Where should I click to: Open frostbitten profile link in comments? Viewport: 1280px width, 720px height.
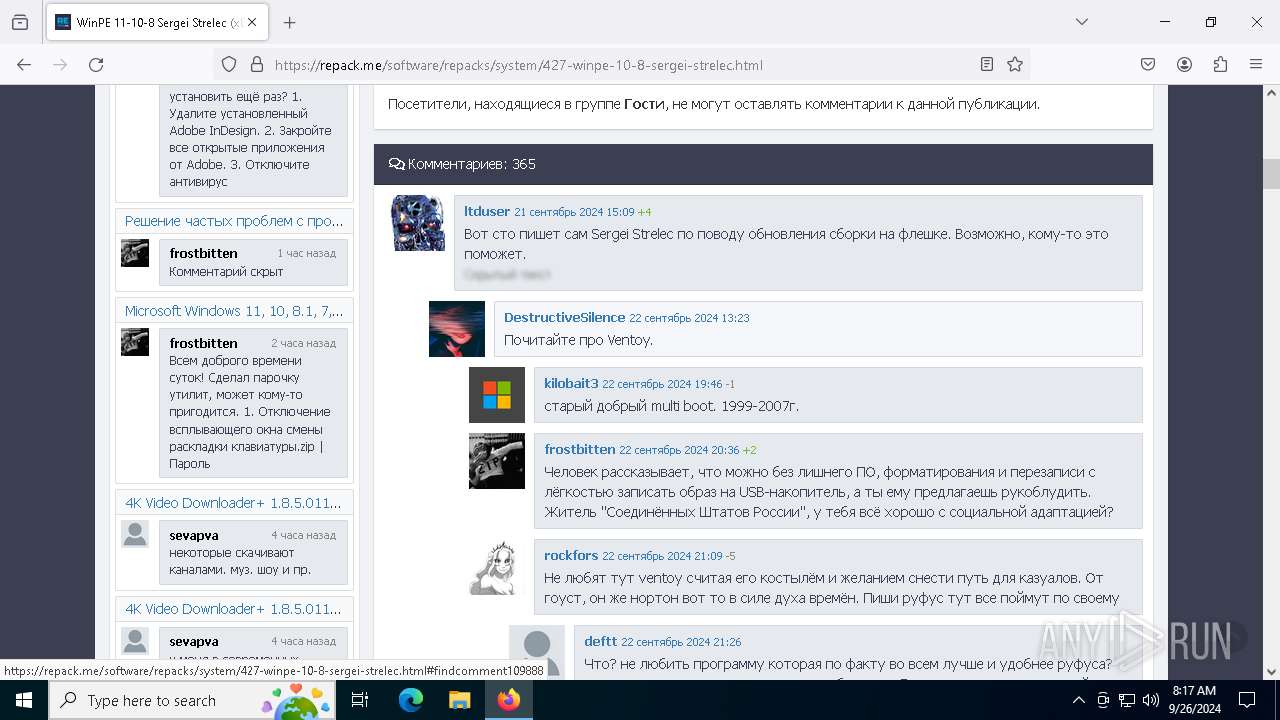click(580, 449)
